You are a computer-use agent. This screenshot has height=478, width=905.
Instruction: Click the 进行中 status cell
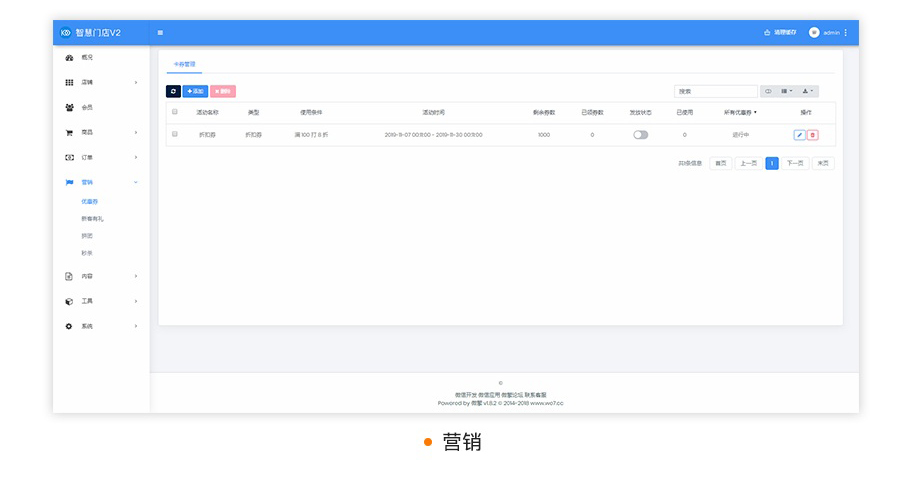(741, 135)
